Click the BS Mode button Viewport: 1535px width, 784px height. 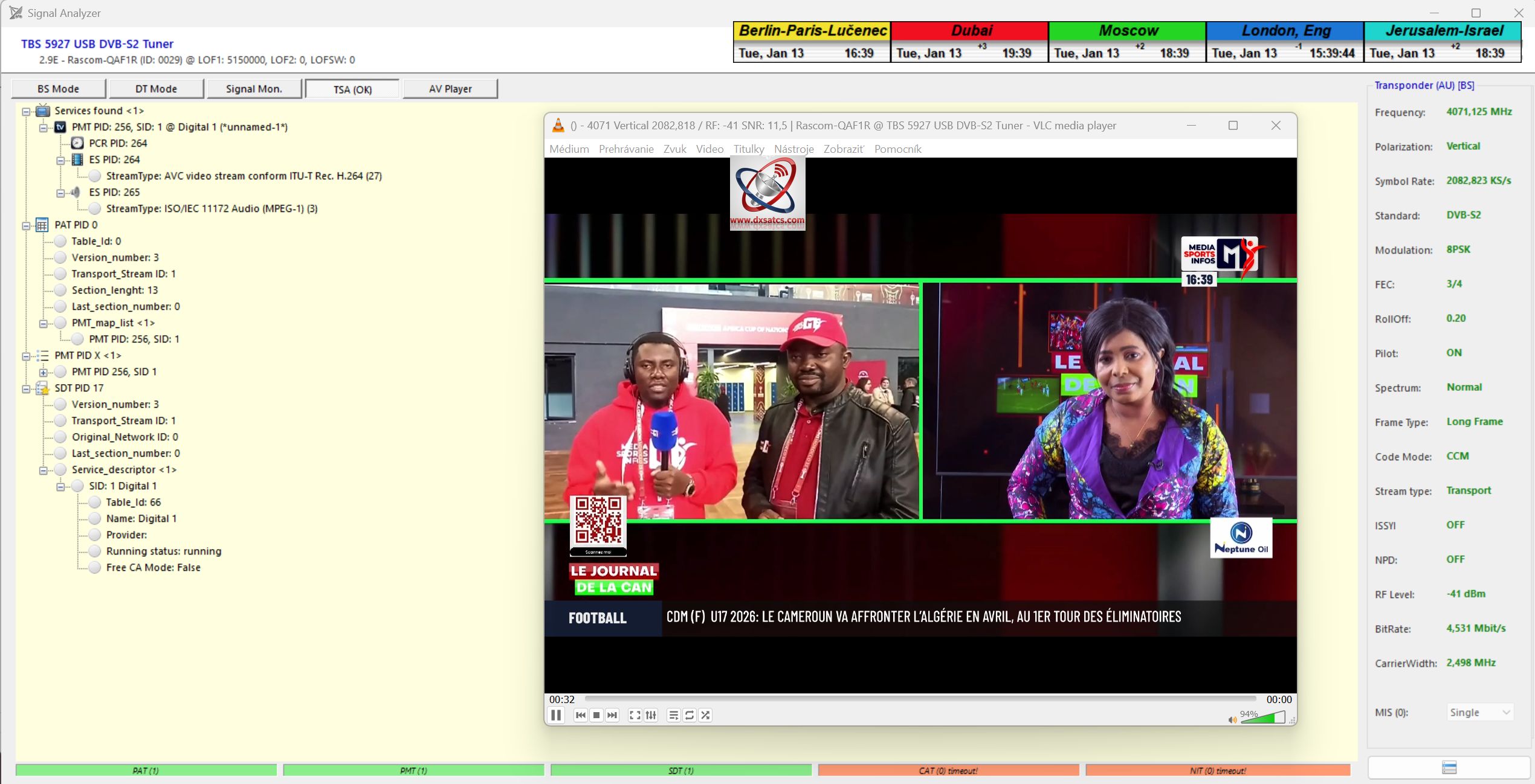[58, 89]
